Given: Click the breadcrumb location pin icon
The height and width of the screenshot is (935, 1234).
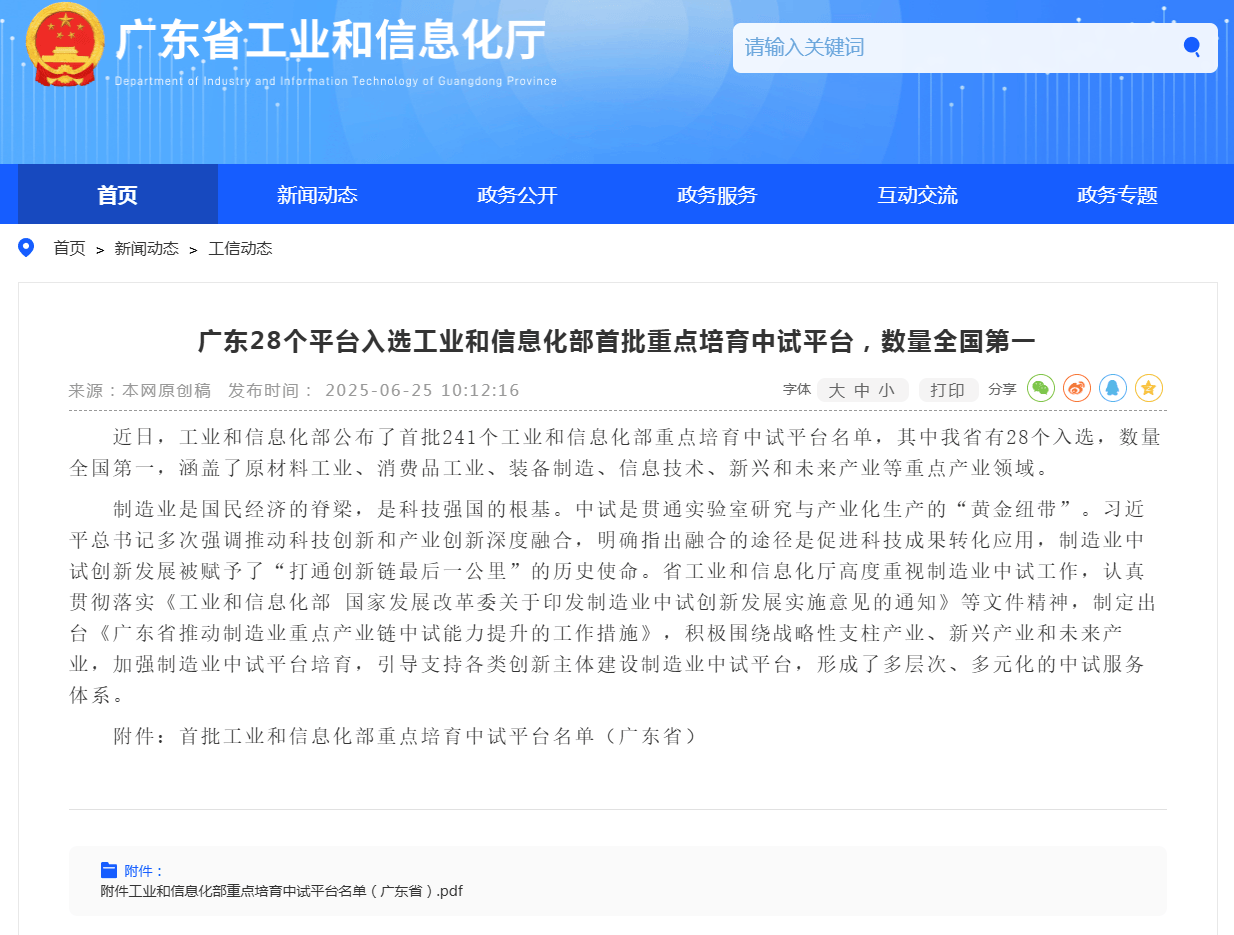Looking at the screenshot, I should coord(26,248).
